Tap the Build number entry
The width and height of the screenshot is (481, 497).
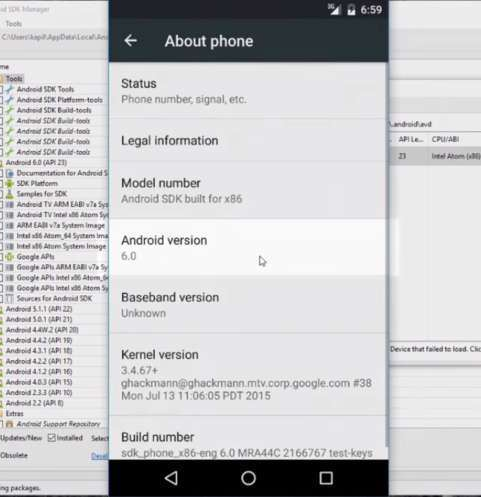pyautogui.click(x=247, y=438)
